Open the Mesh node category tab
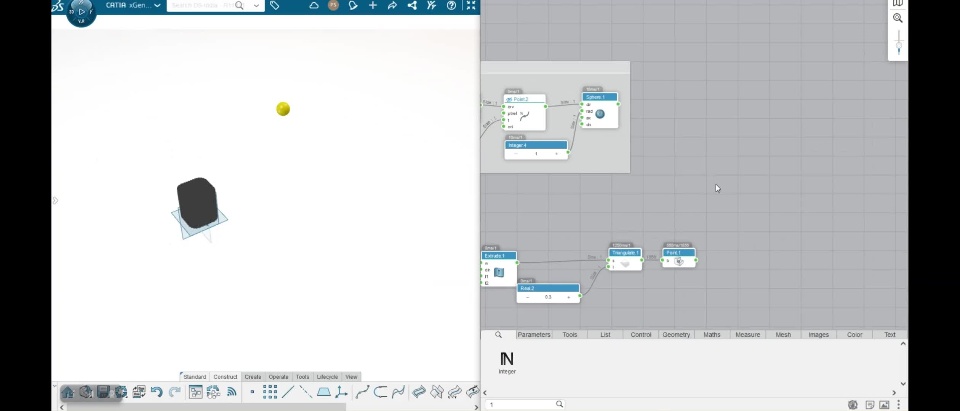The height and width of the screenshot is (411, 960). (783, 334)
